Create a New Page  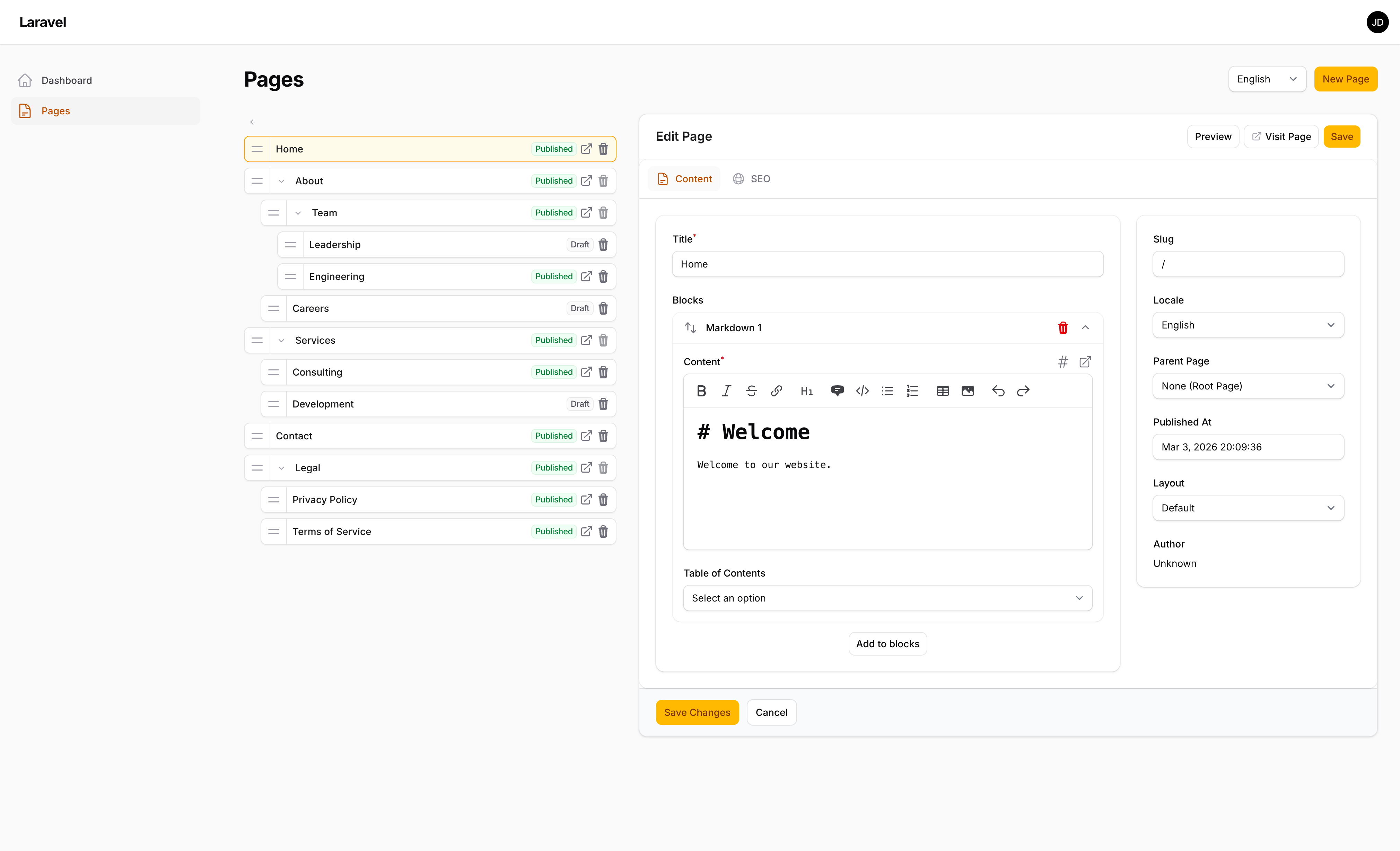pos(1346,79)
